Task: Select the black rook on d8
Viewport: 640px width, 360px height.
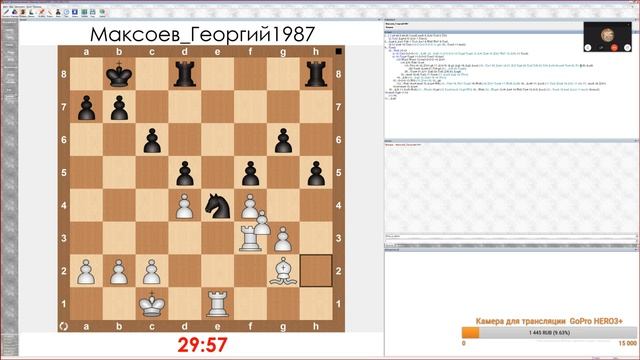Action: (184, 74)
